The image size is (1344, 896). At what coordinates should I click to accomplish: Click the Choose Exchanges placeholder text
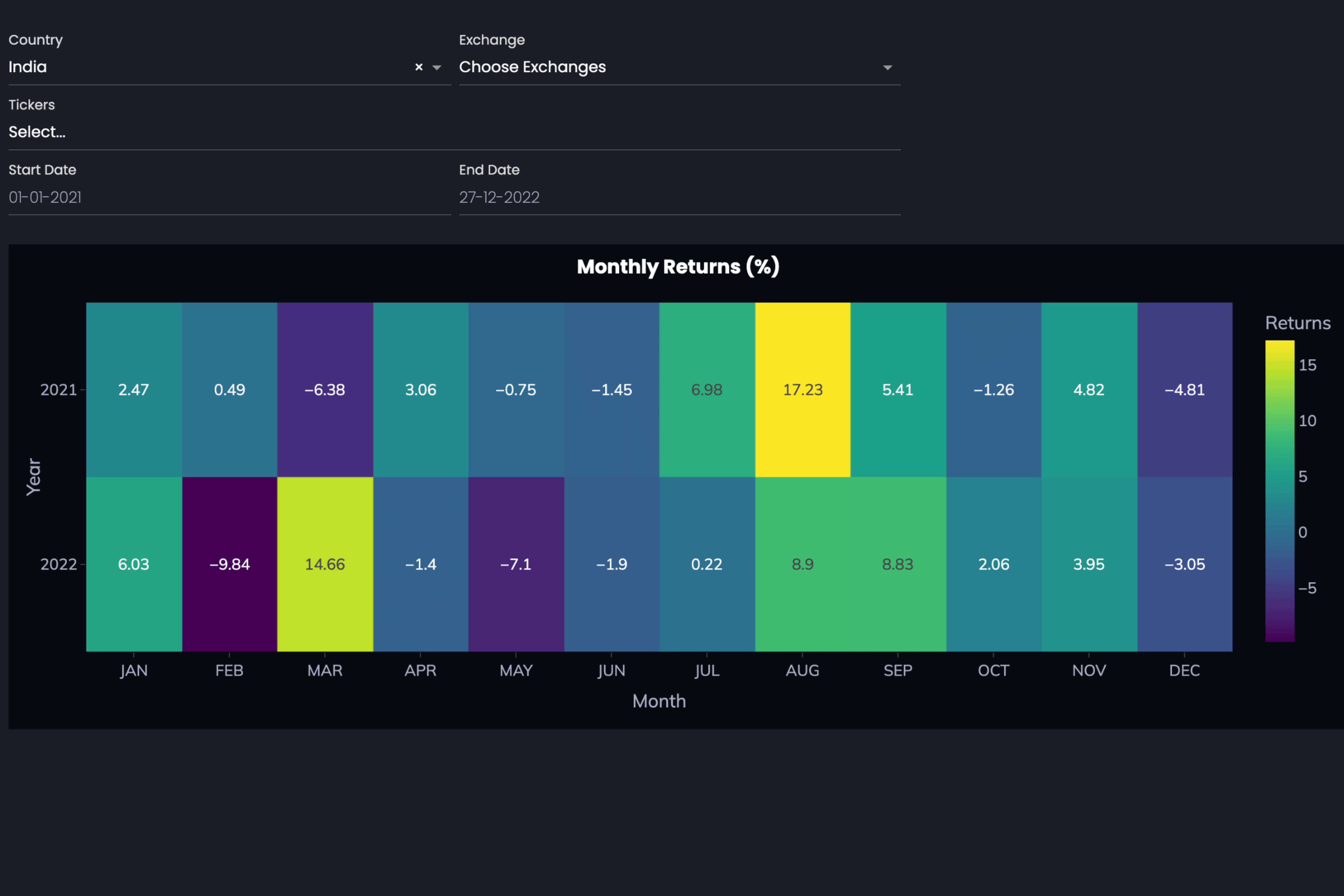[x=533, y=67]
